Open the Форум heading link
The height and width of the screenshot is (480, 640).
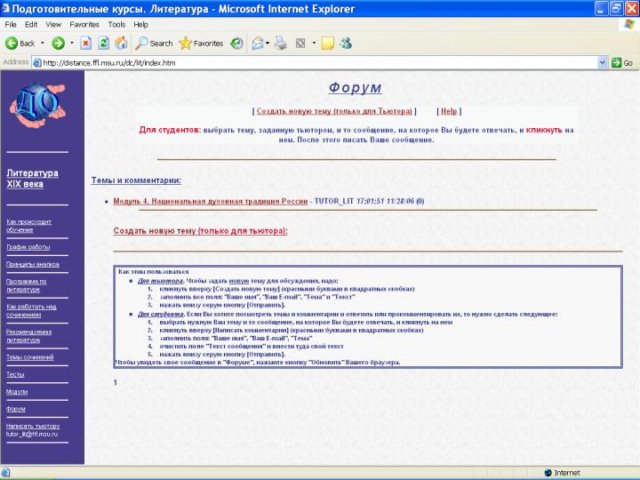[x=355, y=87]
